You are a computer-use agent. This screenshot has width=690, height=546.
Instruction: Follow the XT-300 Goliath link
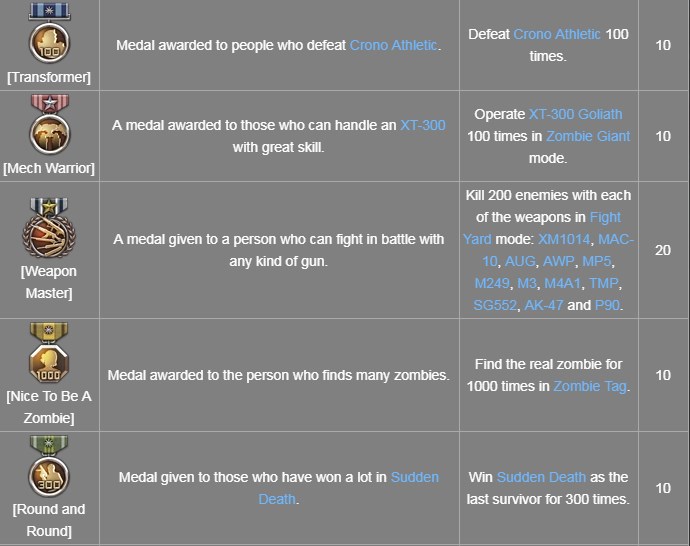[x=575, y=114]
